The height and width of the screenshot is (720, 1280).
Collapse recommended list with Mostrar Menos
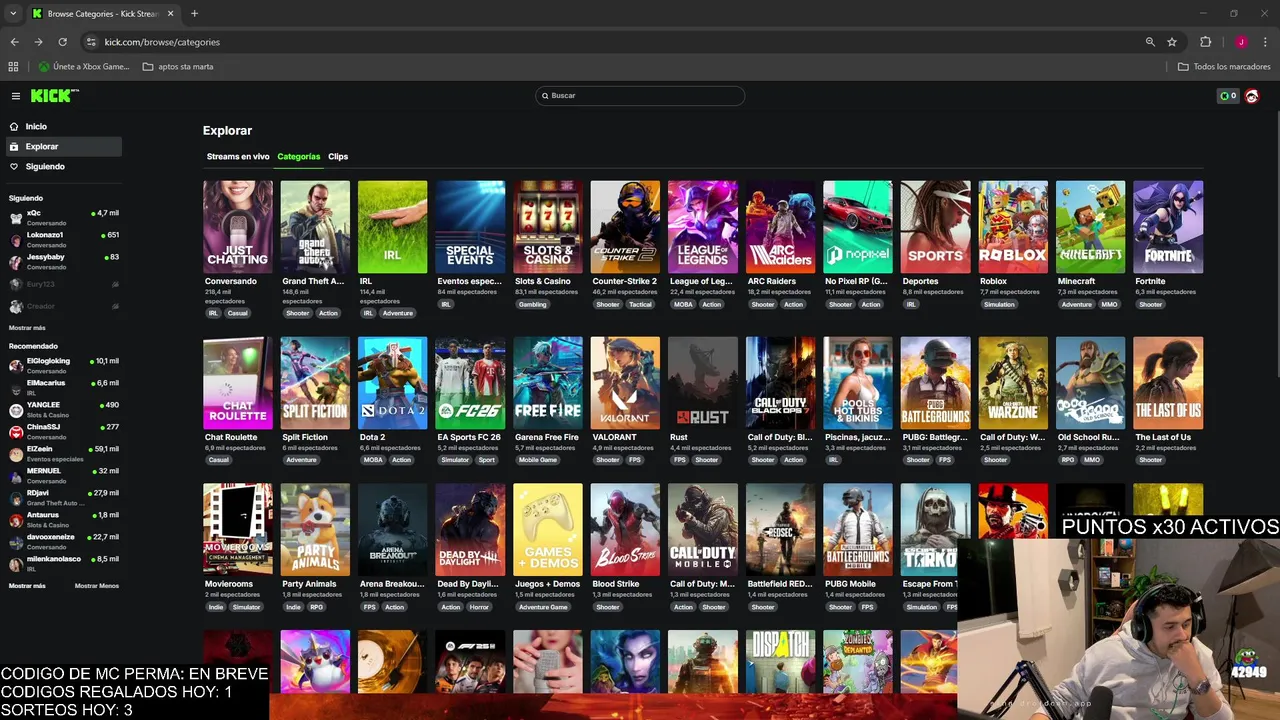tap(97, 586)
